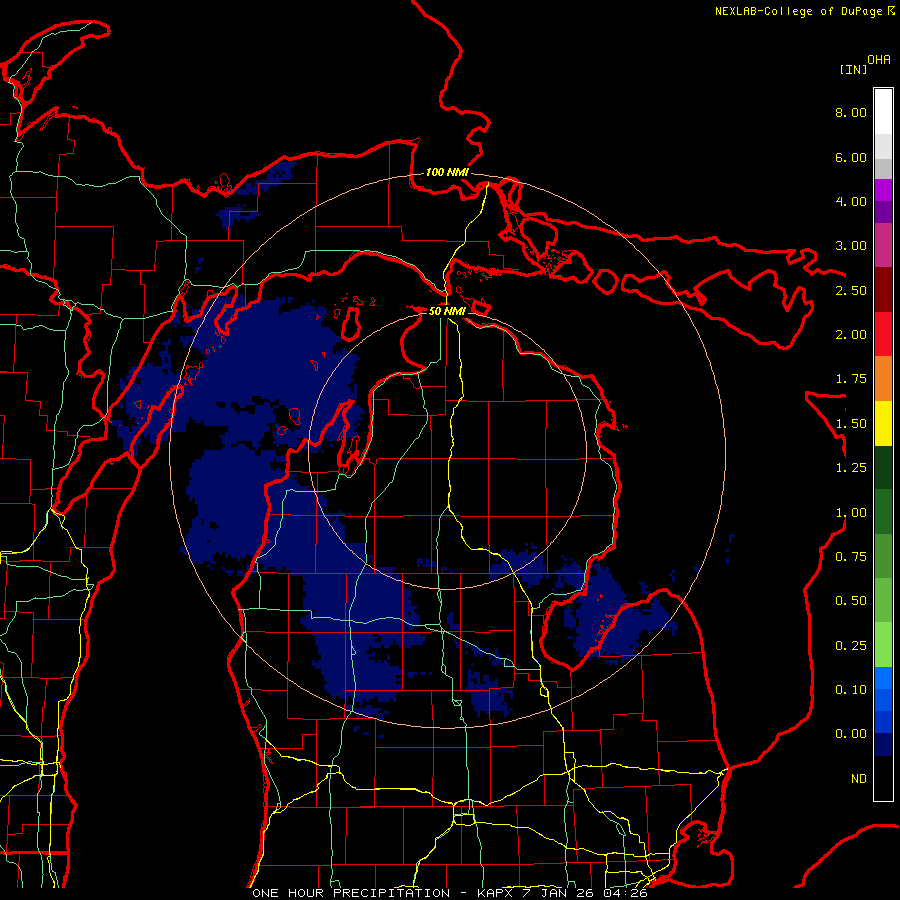Pick the white swatch atop the color scale
Viewport: 900px width, 900px height.
(x=883, y=112)
